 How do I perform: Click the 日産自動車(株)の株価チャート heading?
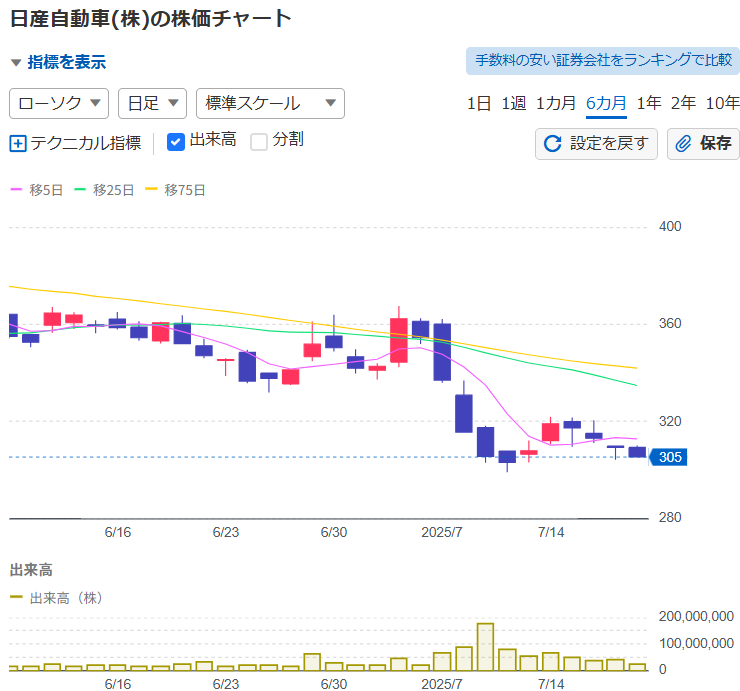click(x=151, y=19)
